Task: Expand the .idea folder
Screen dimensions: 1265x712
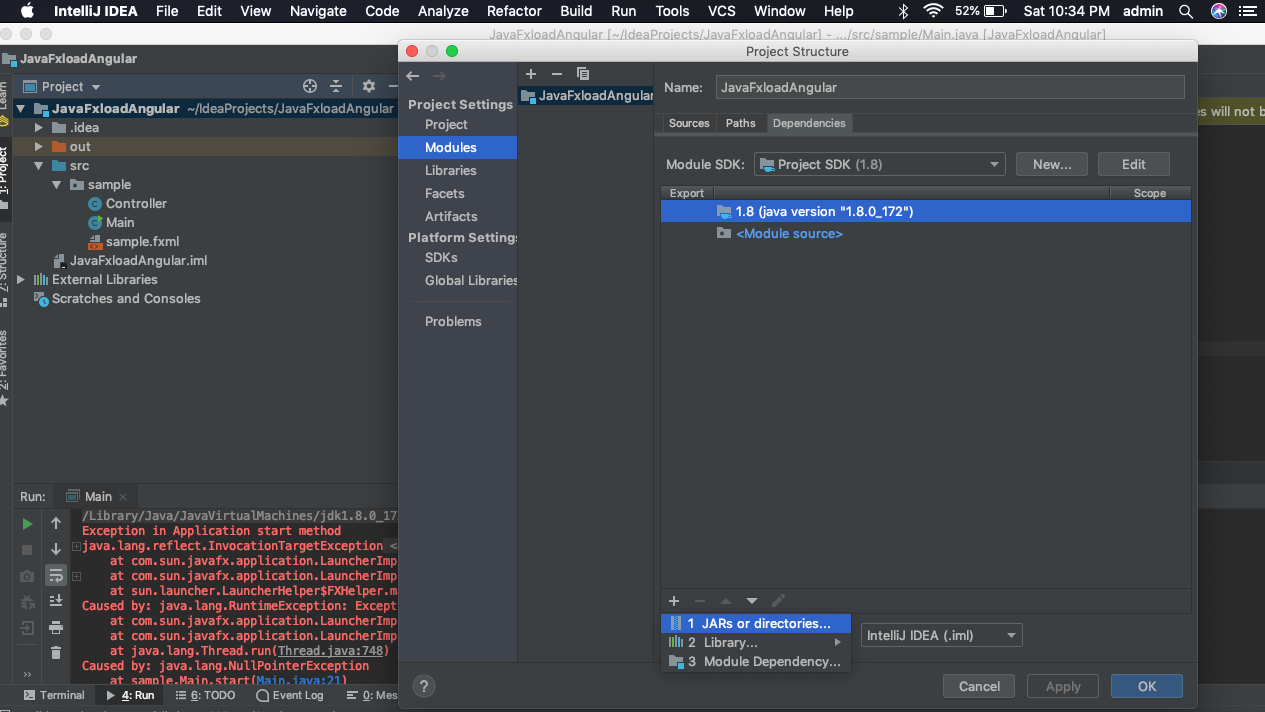Action: tap(39, 128)
